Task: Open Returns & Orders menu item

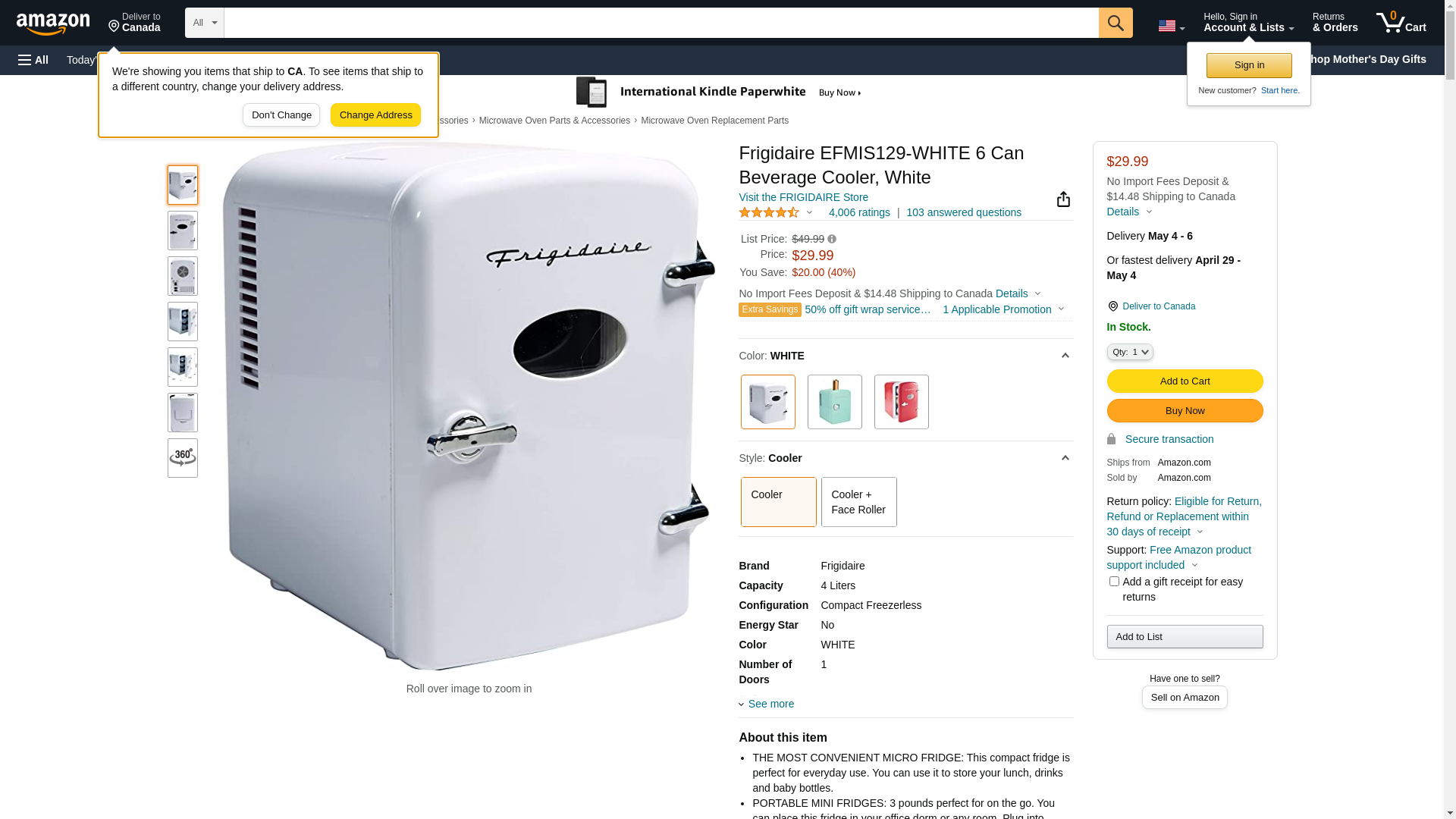Action: coord(1335,23)
